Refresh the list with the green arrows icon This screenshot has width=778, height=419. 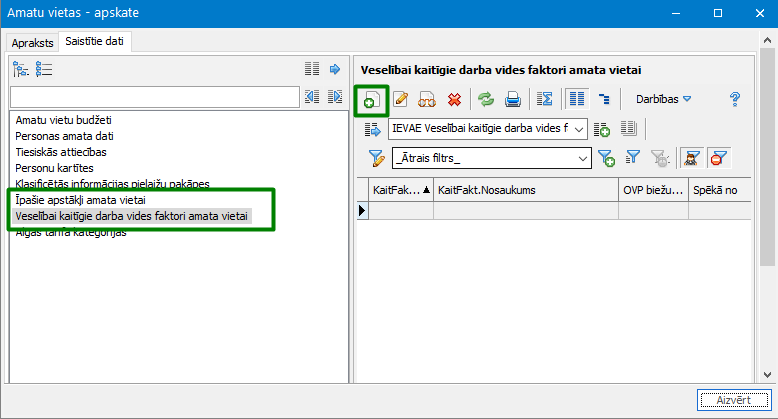[x=486, y=99]
